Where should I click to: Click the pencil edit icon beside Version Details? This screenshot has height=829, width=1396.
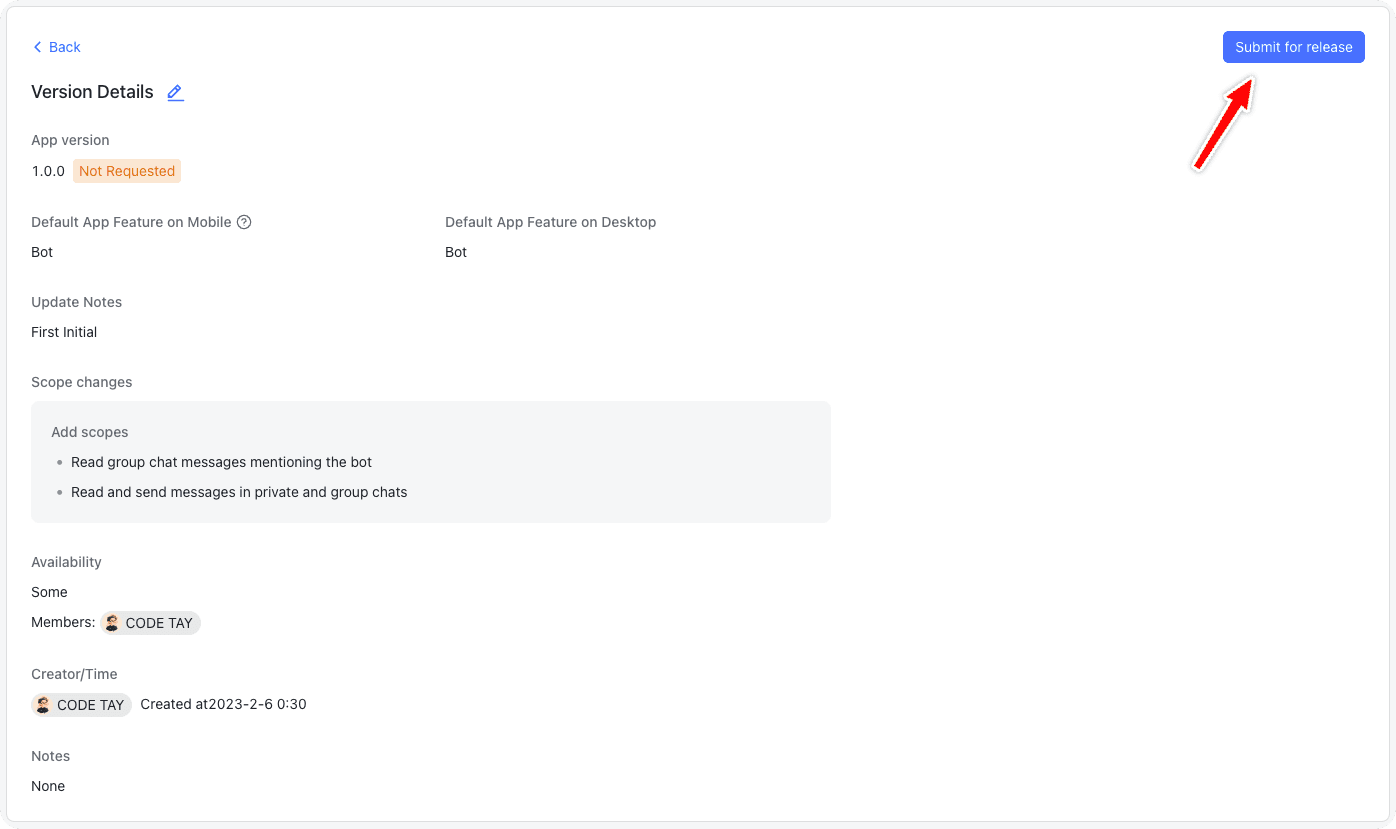pyautogui.click(x=175, y=92)
